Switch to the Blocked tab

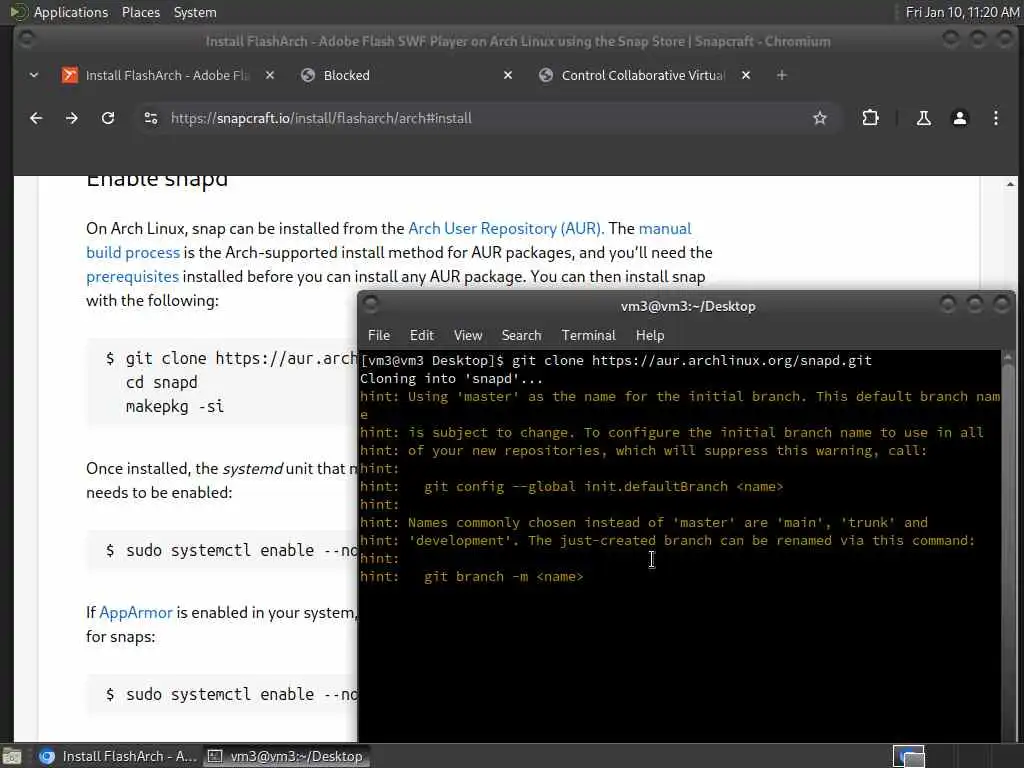pyautogui.click(x=405, y=75)
